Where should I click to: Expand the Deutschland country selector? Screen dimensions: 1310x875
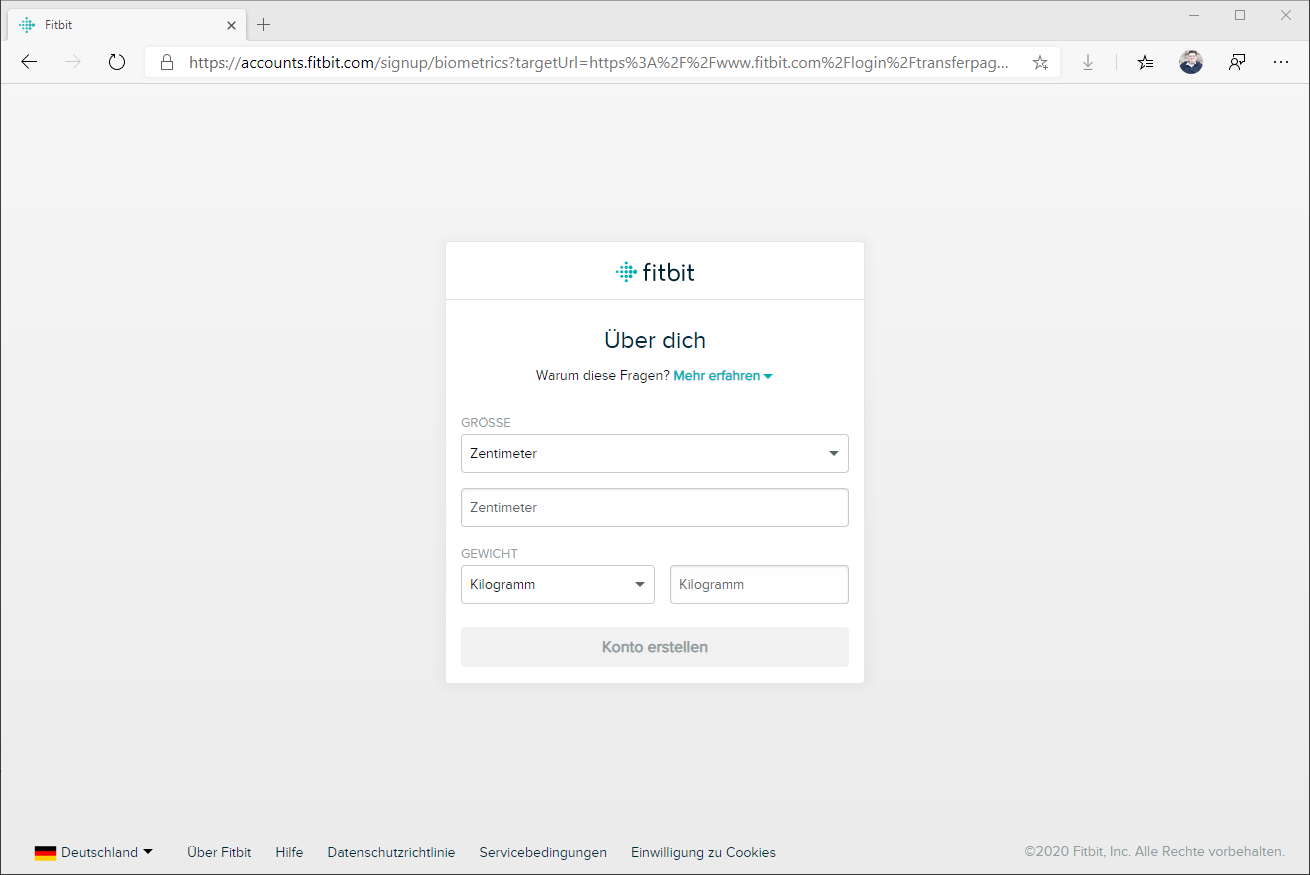(94, 852)
